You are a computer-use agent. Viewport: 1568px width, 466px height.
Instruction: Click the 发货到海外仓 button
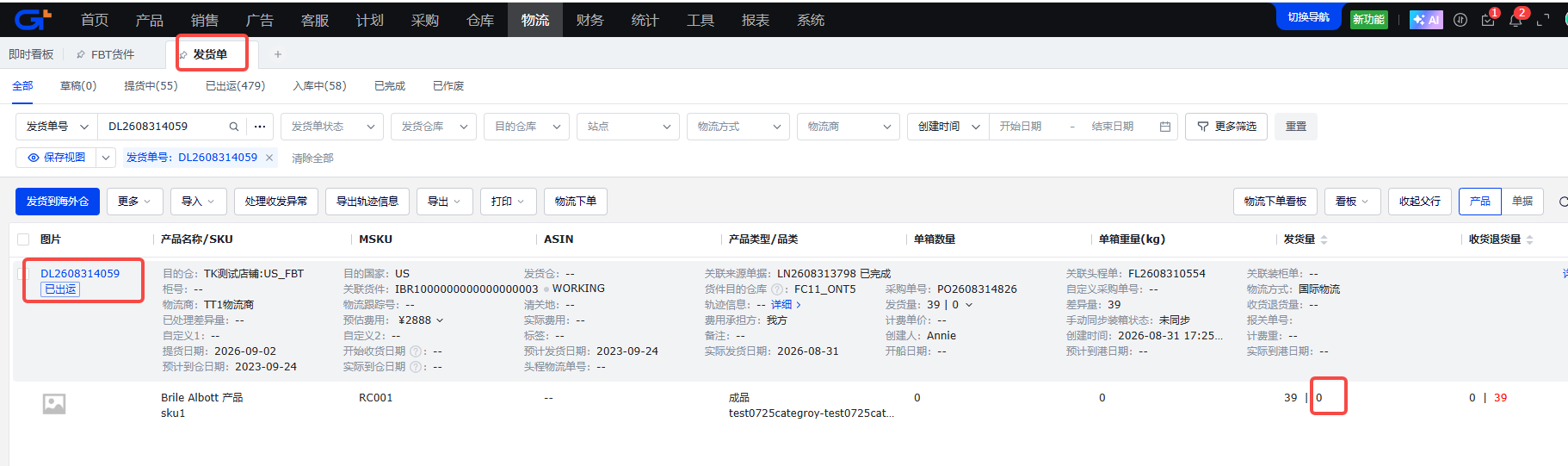(58, 202)
